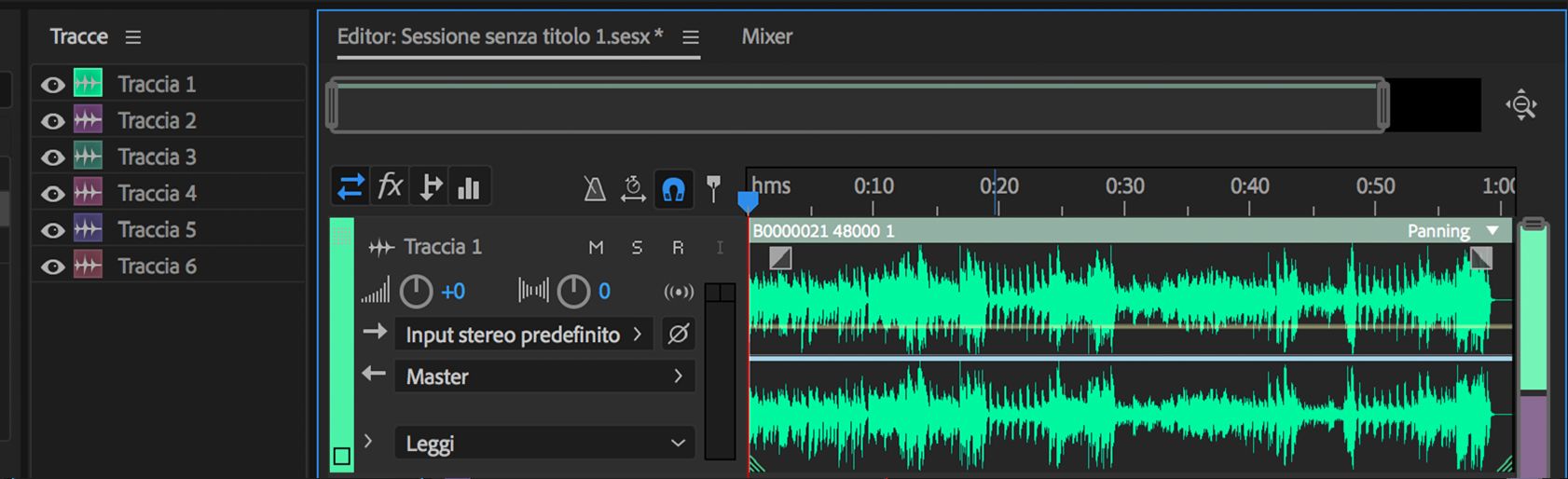Screen dimensions: 1568x479
Task: Toggle visibility eye for Traccia 1
Action: [x=53, y=85]
